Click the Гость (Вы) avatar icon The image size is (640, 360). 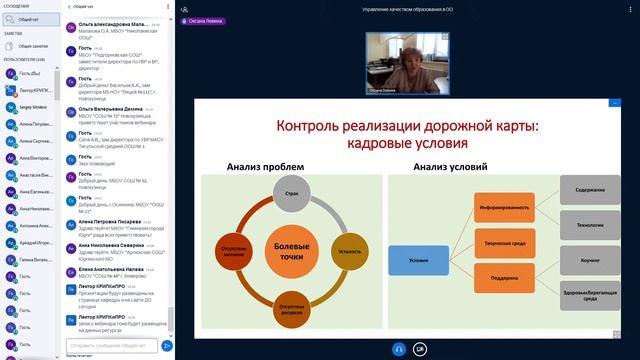click(x=11, y=73)
